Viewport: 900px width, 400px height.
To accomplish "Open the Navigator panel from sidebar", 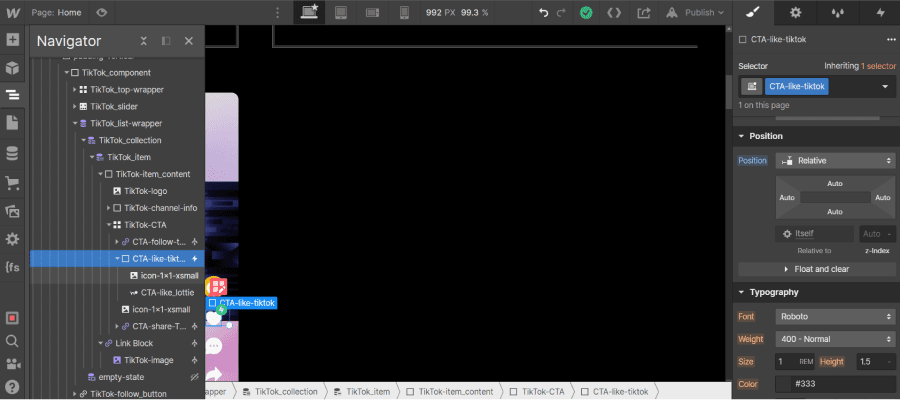I will 13,95.
